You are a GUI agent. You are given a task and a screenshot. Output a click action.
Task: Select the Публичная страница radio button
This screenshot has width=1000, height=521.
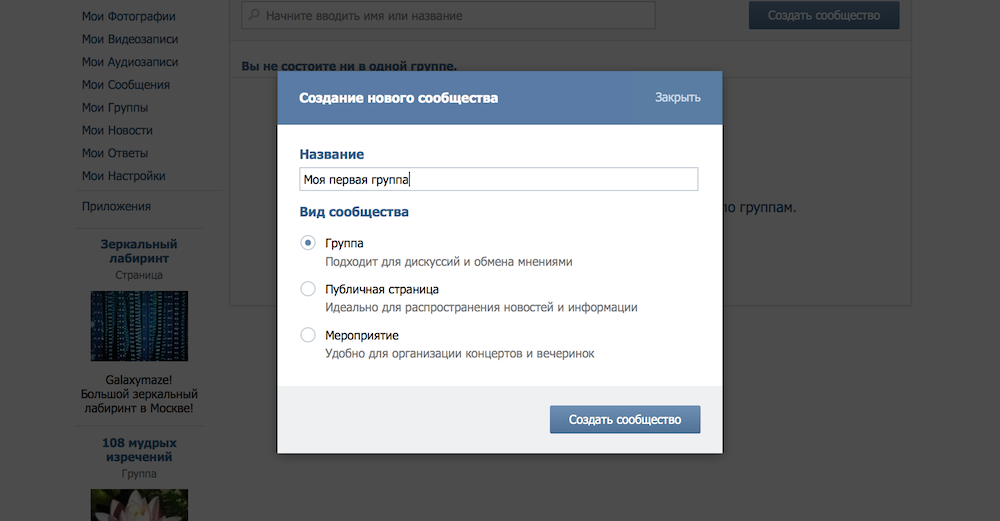(x=308, y=289)
